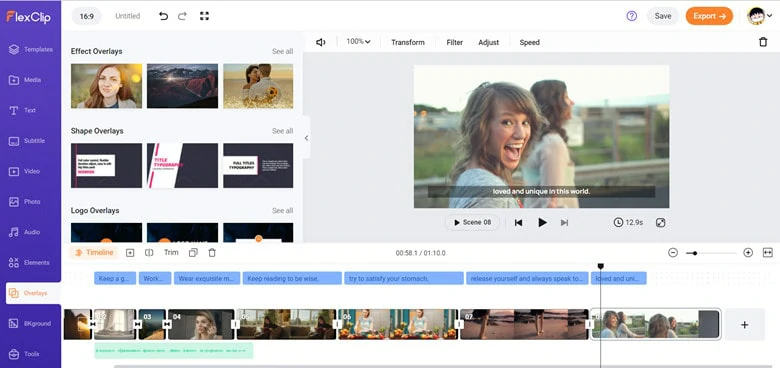
Task: Click the FlexClip logo
Action: [28, 16]
